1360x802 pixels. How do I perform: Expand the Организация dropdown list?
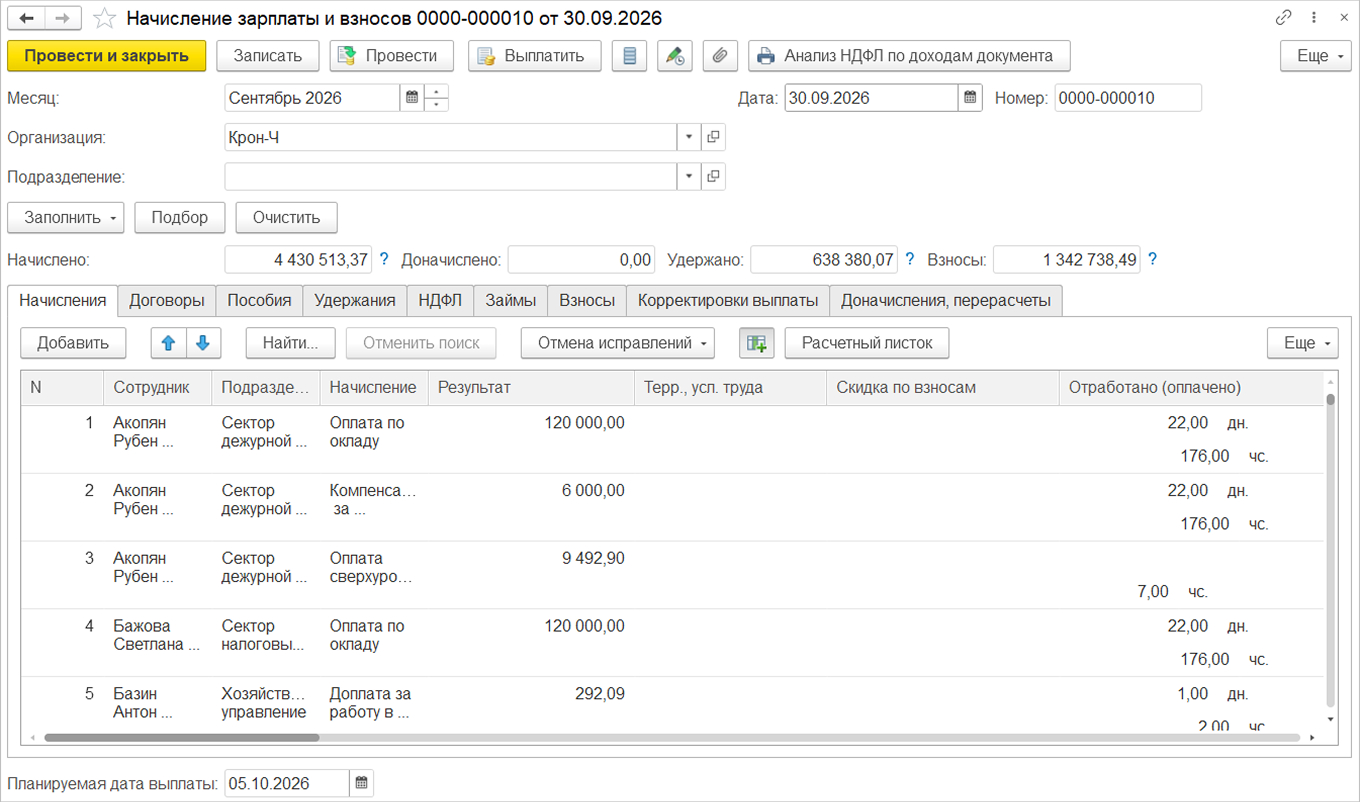[x=689, y=137]
